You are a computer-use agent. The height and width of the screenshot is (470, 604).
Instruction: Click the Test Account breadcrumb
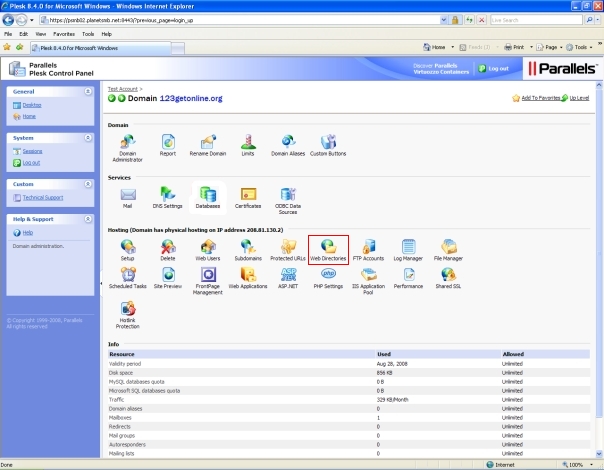pyautogui.click(x=122, y=89)
